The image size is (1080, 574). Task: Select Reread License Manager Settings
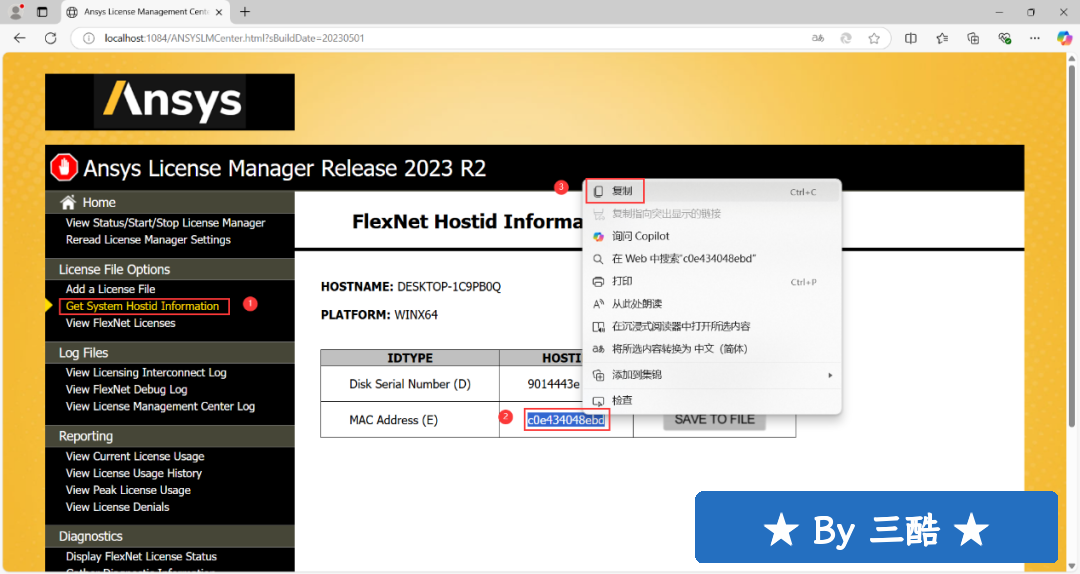pos(148,240)
